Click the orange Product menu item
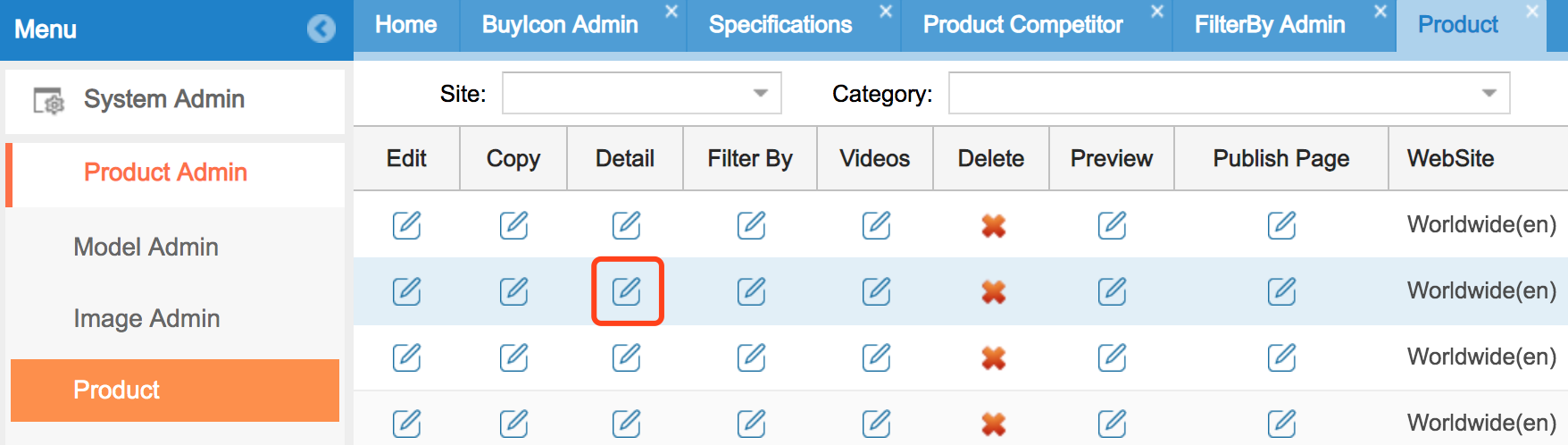1568x445 pixels. 175,390
